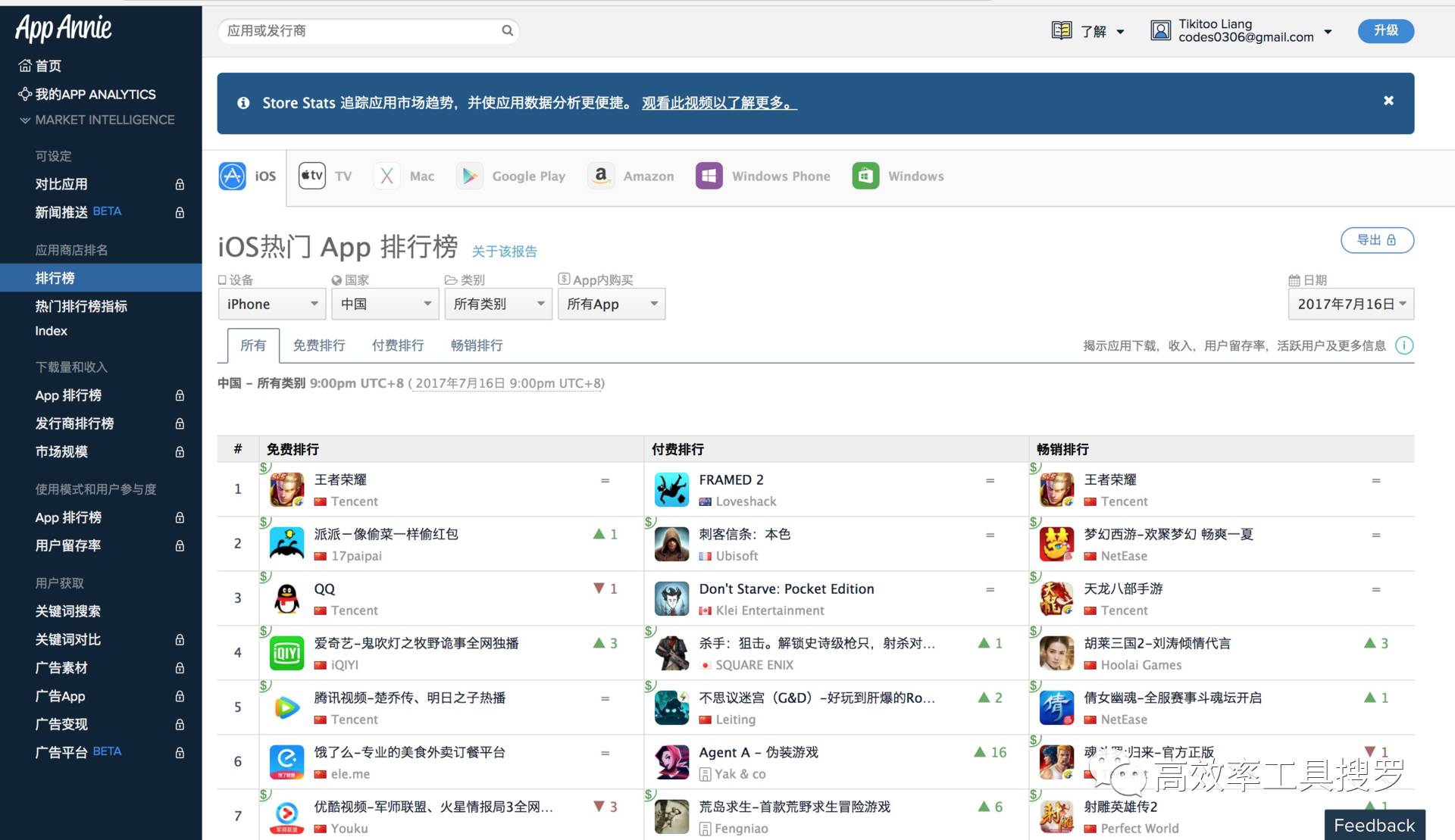Switch to the 畅销排行 tab
The height and width of the screenshot is (840, 1455).
(x=477, y=345)
